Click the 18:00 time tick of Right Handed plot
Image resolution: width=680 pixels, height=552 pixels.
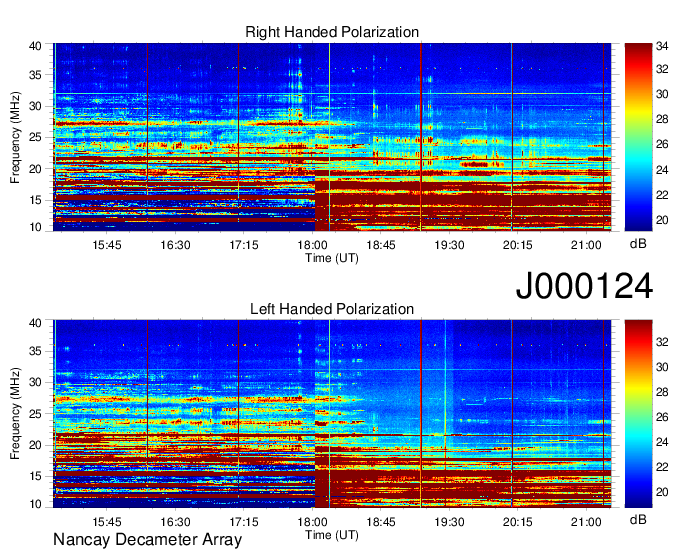tap(312, 245)
